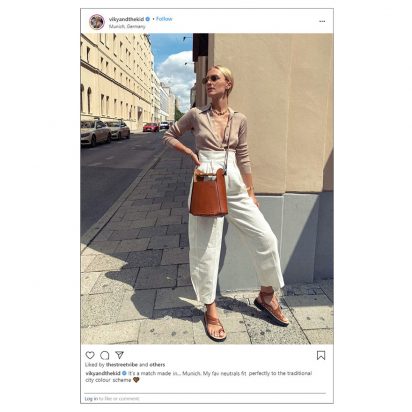
Task: Click the verified badge in the caption
Action: click(124, 373)
